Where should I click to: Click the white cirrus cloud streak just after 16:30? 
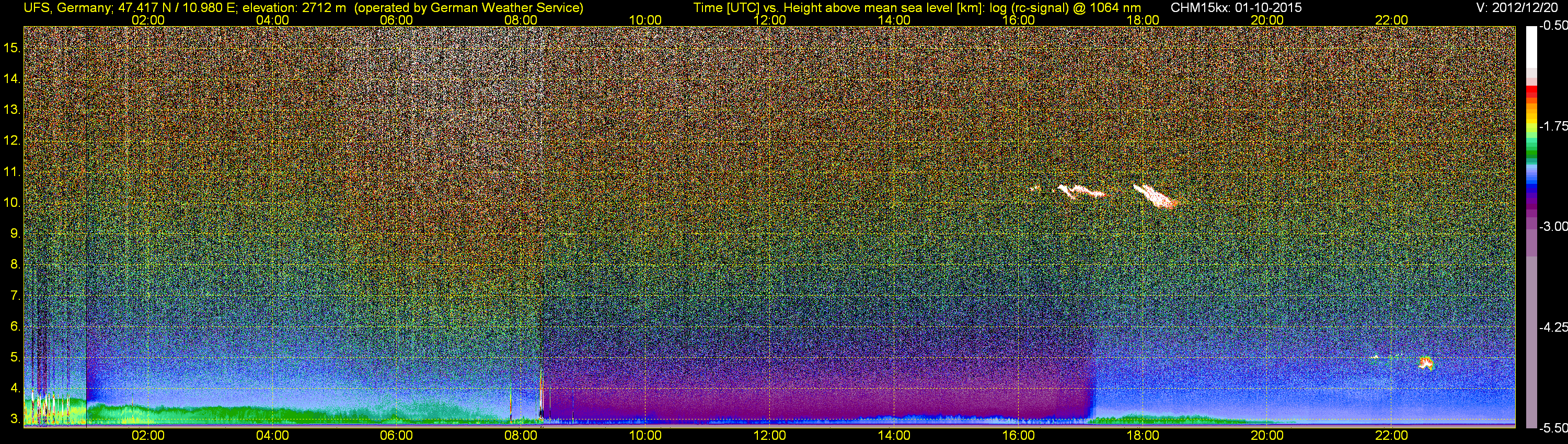[1081, 192]
